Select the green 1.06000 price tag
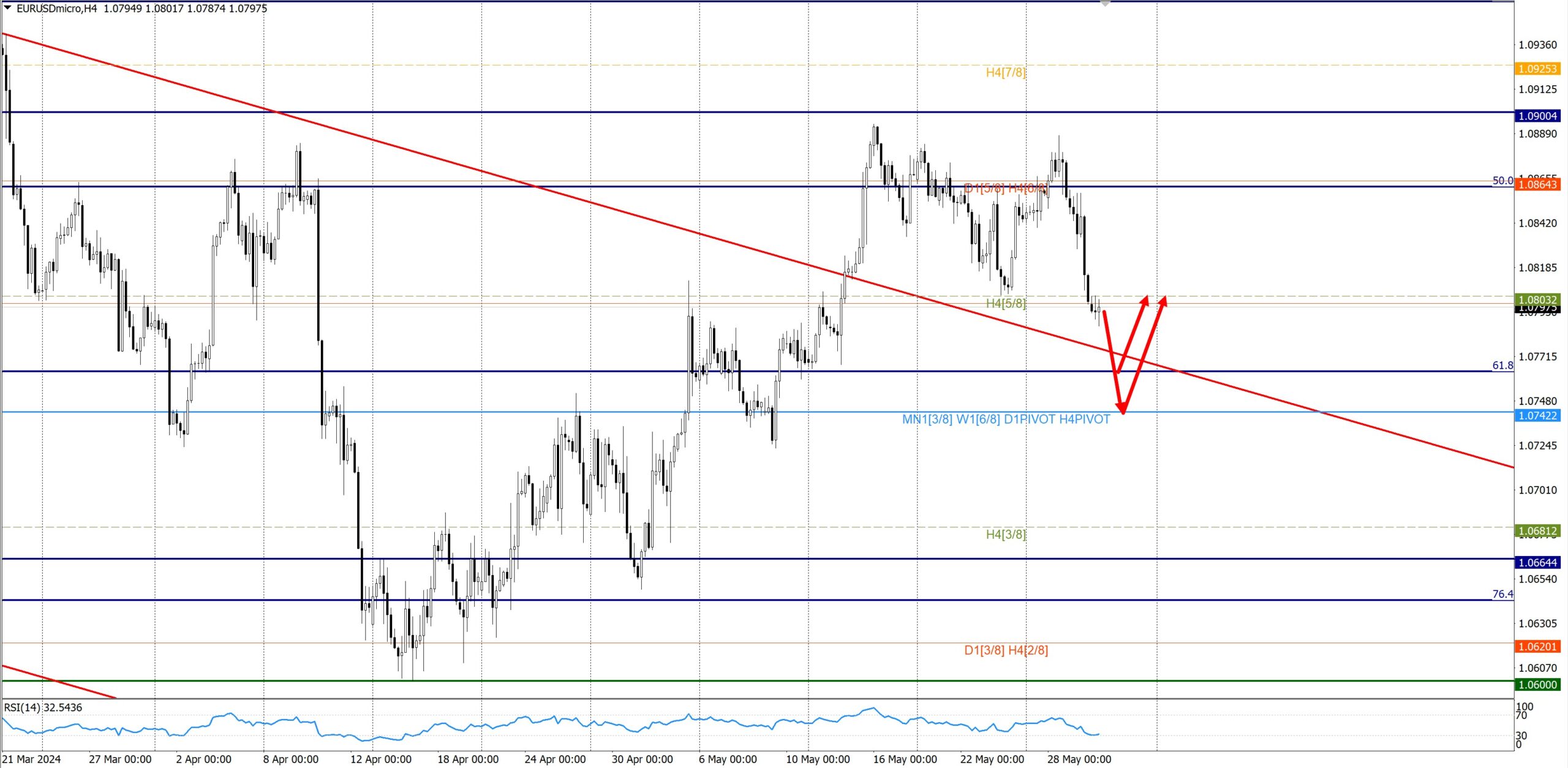This screenshot has height=768, width=1568. coord(1537,685)
